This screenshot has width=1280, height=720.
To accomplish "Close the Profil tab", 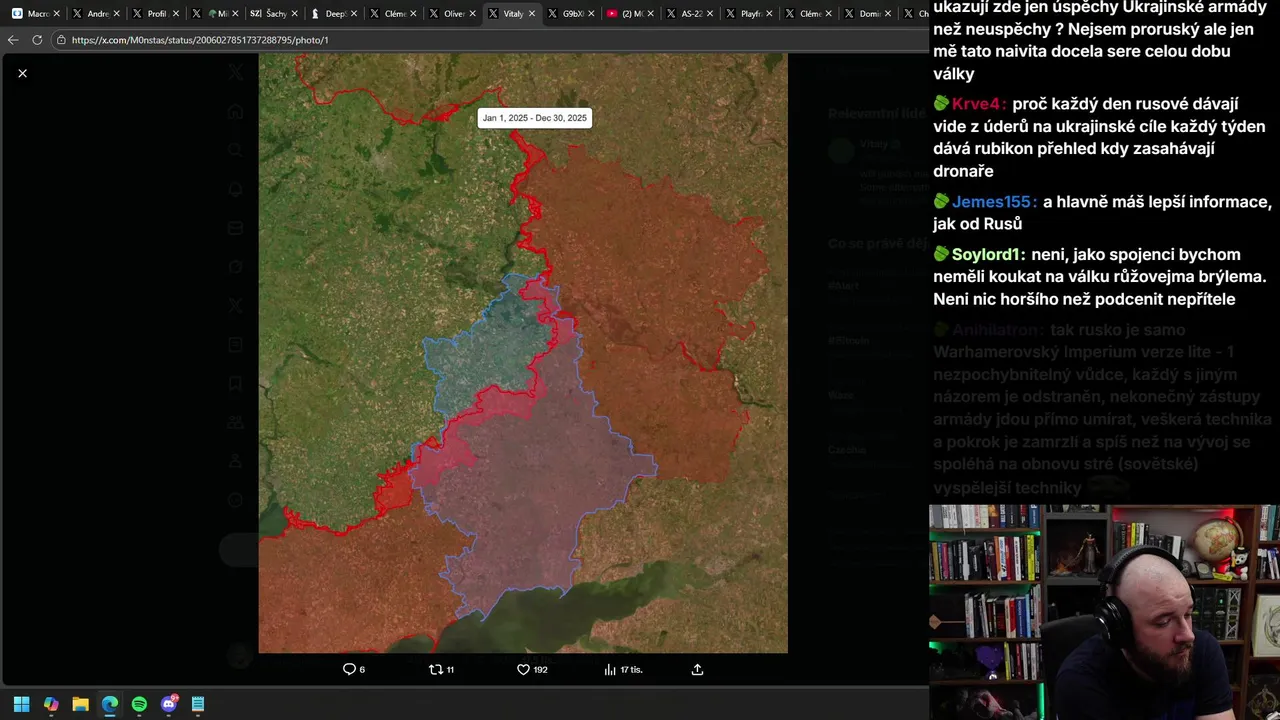I will click(x=176, y=14).
